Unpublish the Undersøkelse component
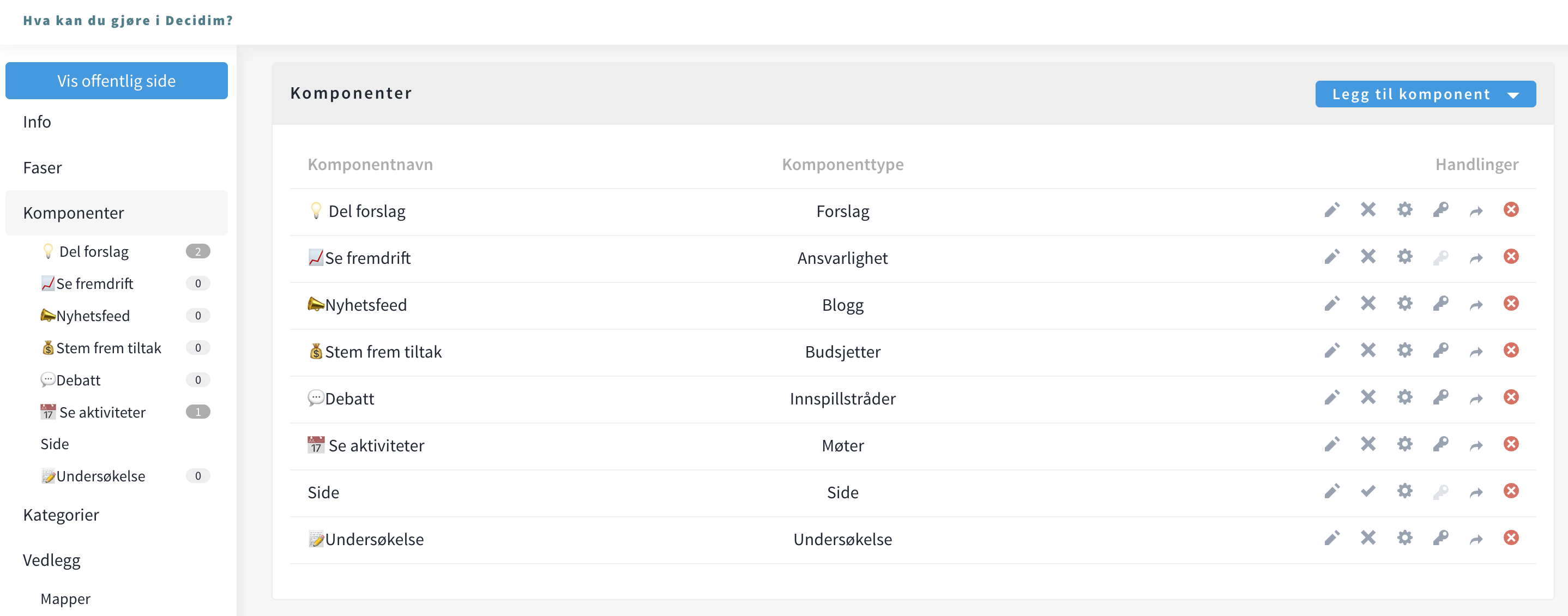The width and height of the screenshot is (1568, 616). (1368, 538)
